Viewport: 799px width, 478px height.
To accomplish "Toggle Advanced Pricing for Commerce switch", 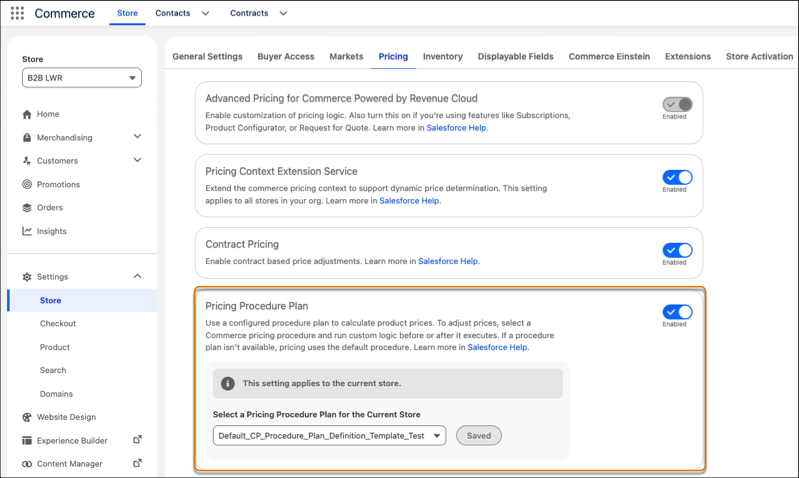I will click(x=677, y=104).
